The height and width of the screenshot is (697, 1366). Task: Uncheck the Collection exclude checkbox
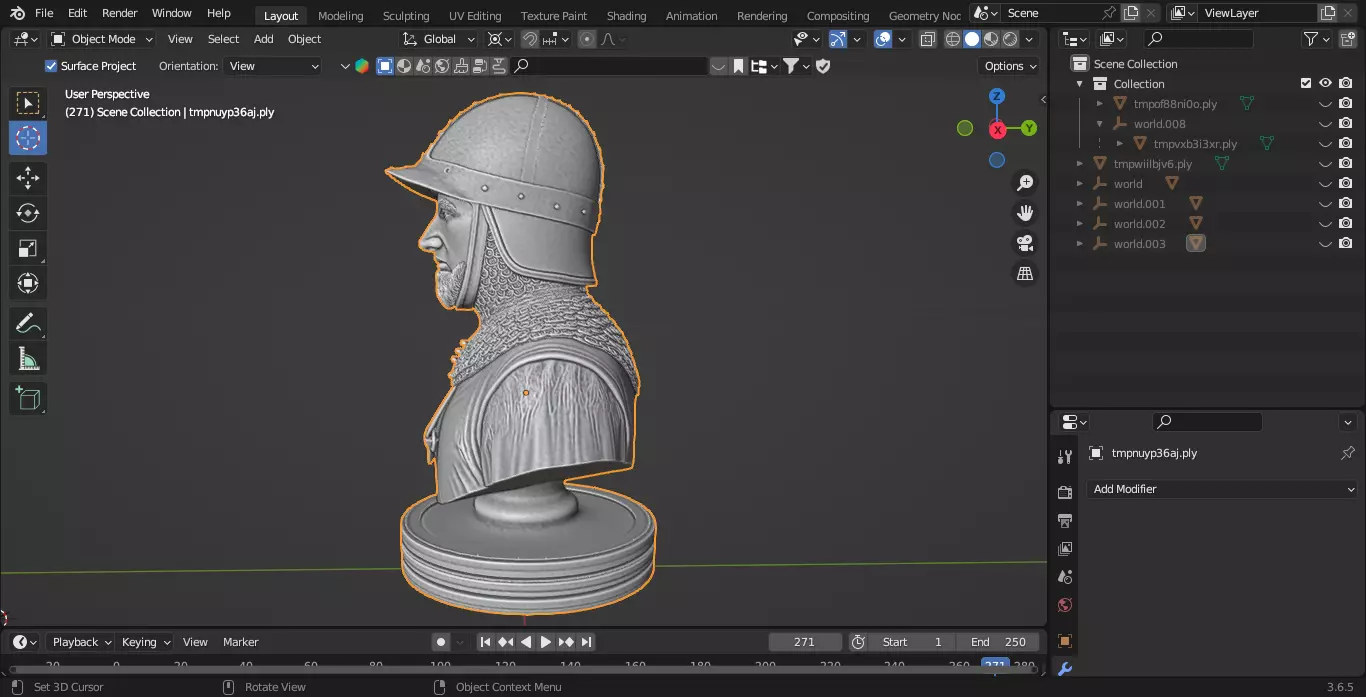coord(1305,83)
